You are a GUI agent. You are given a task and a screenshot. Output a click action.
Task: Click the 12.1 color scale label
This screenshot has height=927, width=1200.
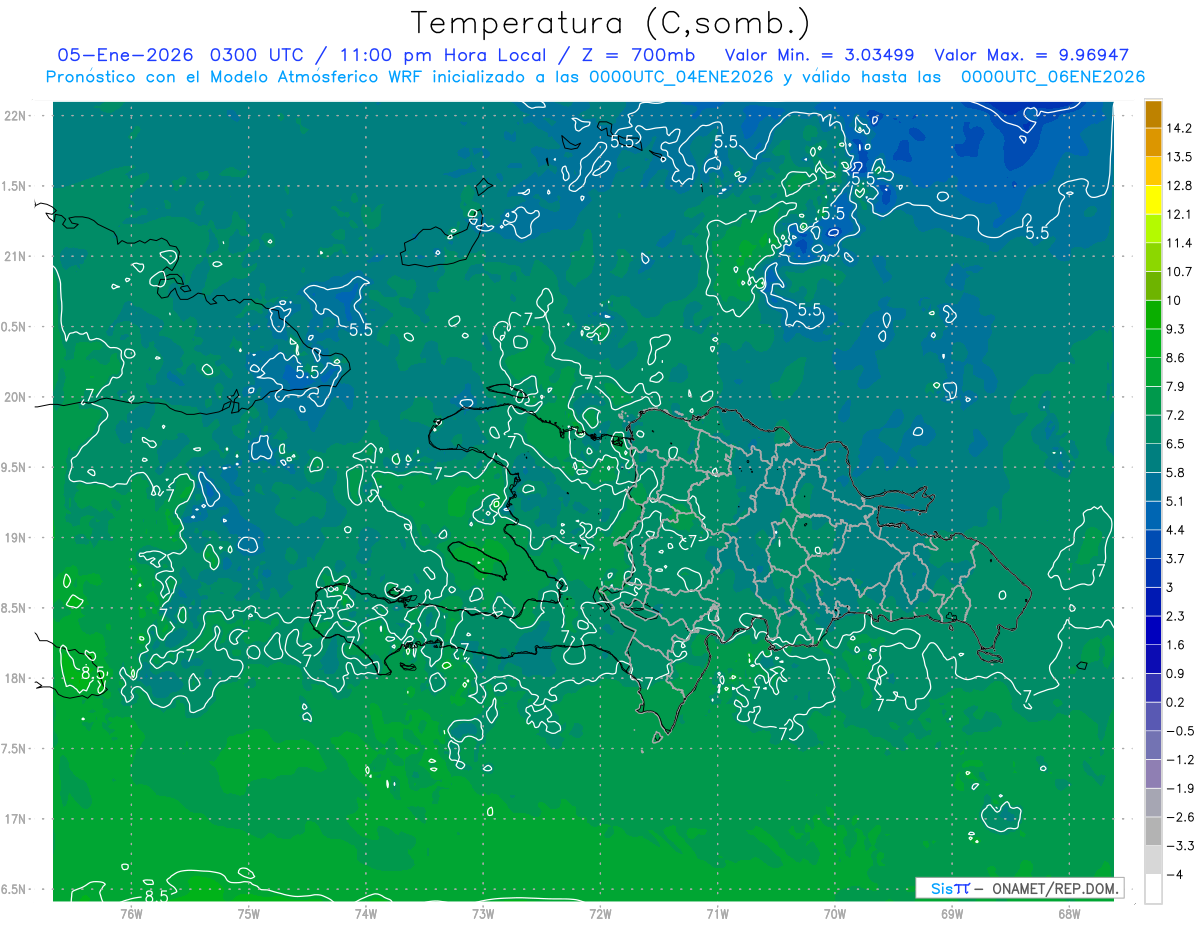[1181, 214]
